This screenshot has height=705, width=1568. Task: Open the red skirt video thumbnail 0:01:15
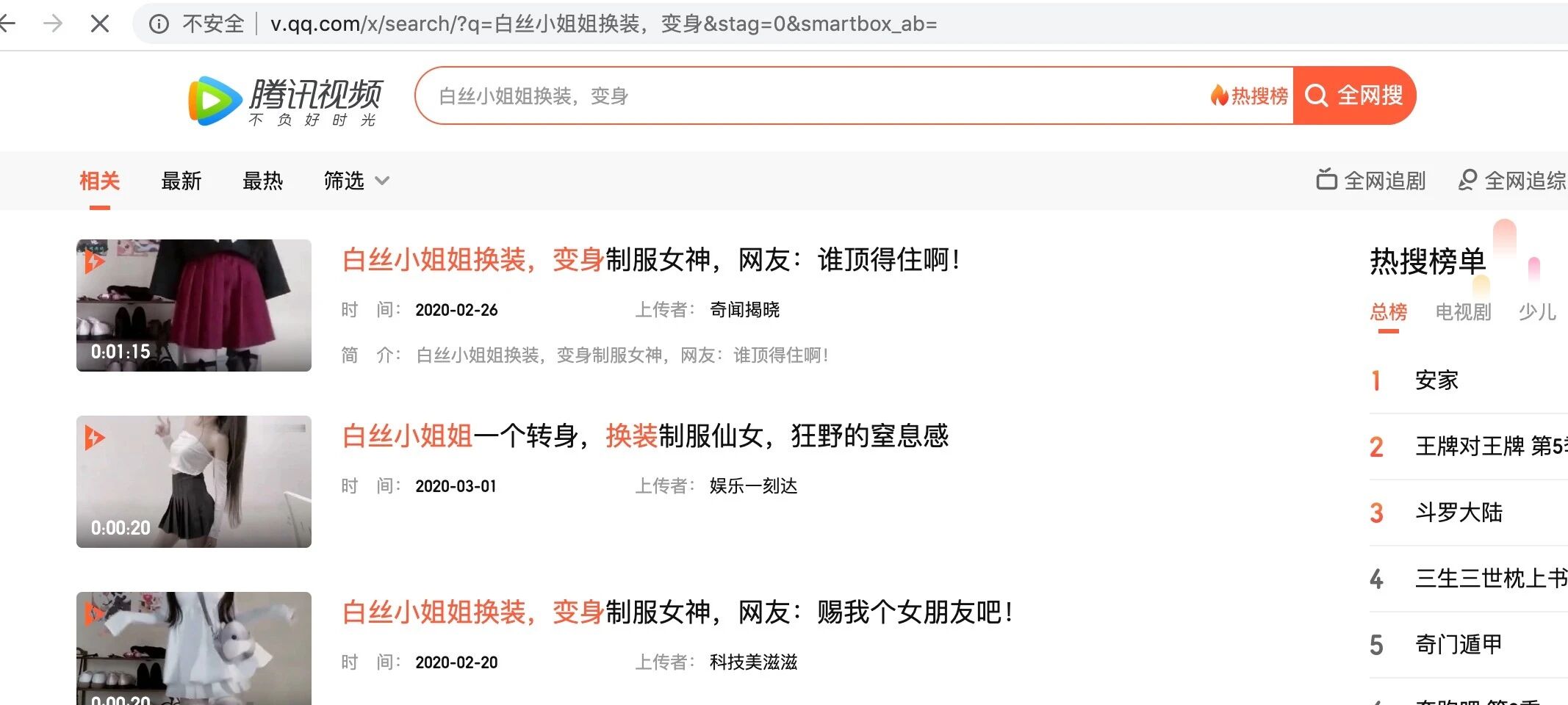194,305
